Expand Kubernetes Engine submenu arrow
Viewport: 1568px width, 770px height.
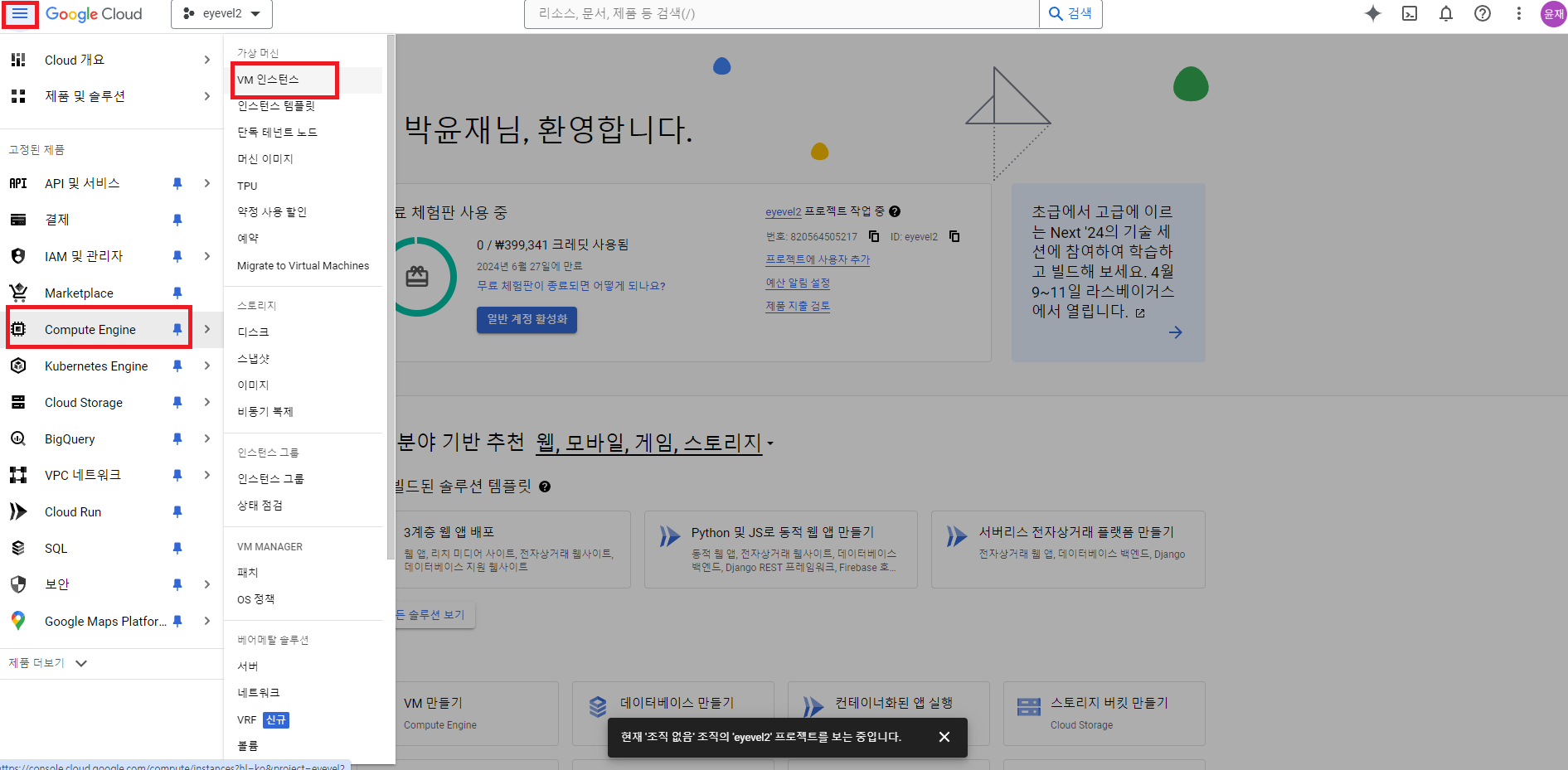pos(207,366)
